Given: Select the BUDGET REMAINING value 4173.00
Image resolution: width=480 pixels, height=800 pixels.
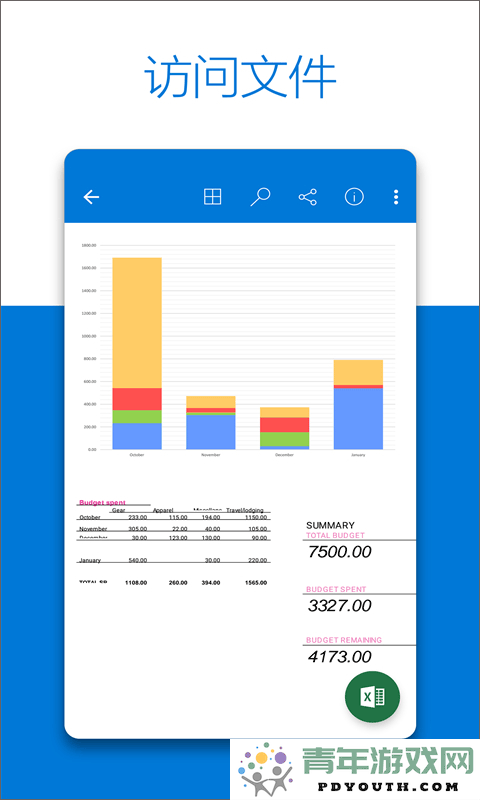Looking at the screenshot, I should pos(340,657).
